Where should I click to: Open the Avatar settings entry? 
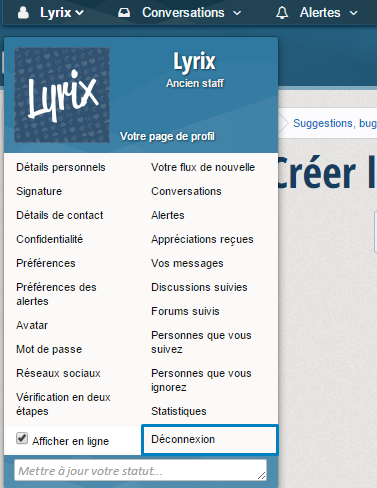32,325
